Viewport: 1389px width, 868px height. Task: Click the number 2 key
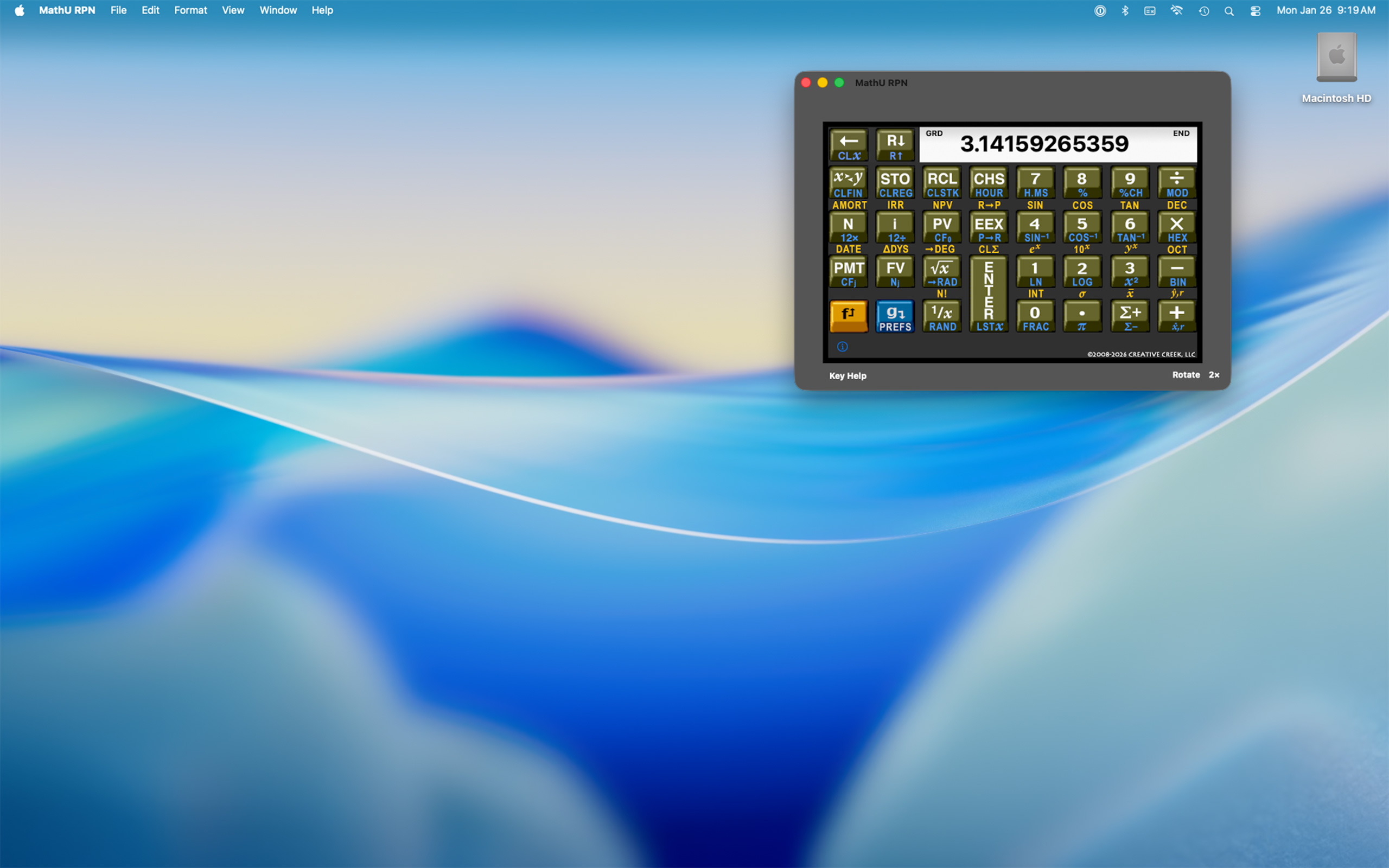pos(1082,272)
